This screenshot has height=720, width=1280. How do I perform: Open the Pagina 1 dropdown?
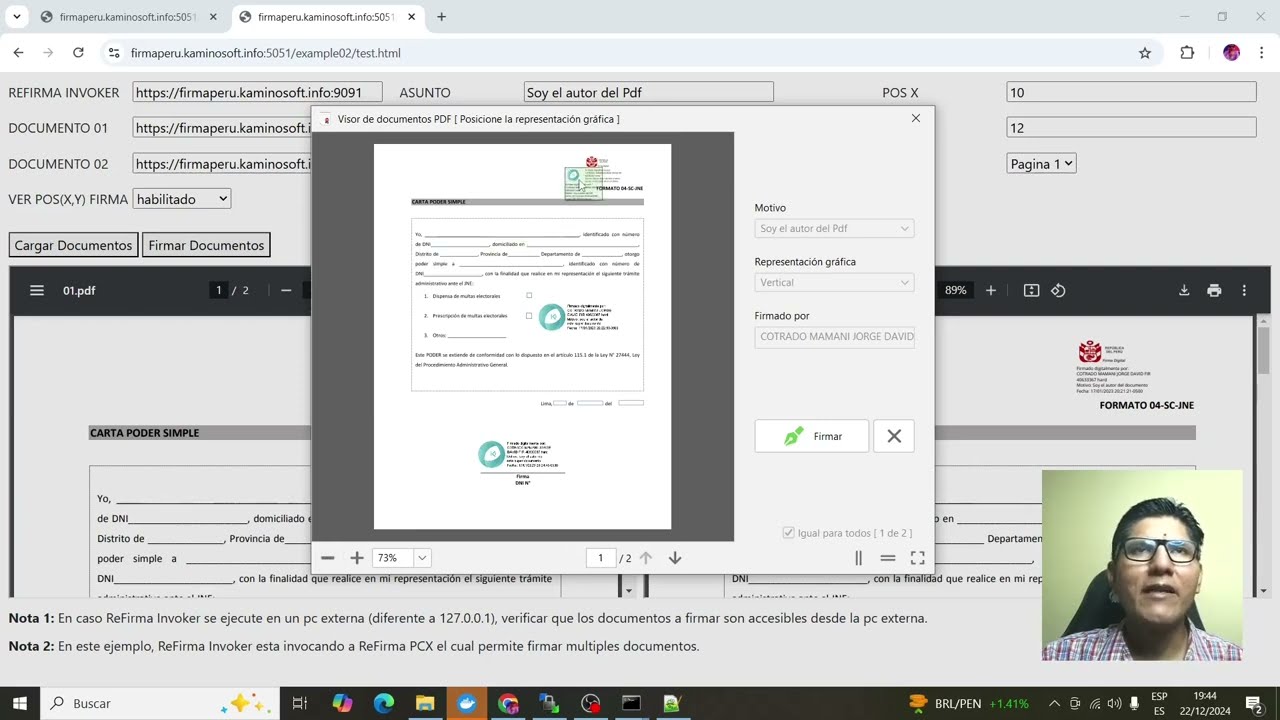tap(1041, 163)
